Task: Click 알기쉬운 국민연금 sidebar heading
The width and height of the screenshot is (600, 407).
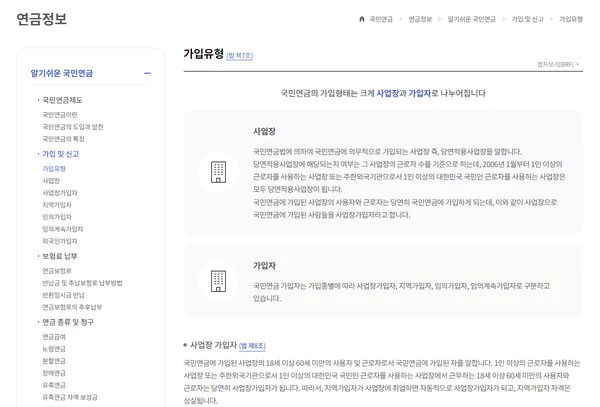Action: coord(62,73)
